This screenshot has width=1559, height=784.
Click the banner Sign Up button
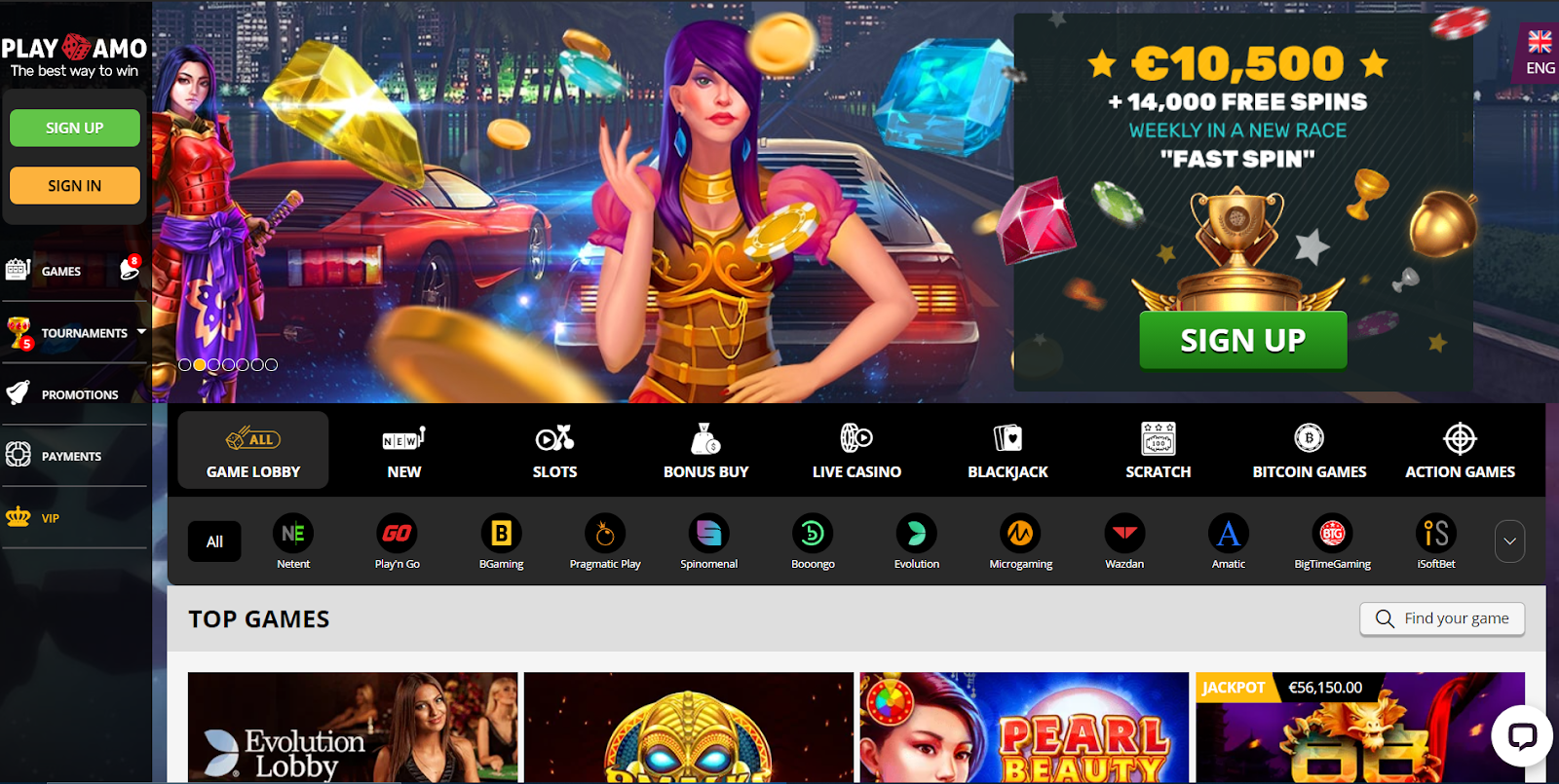pyautogui.click(x=1243, y=340)
